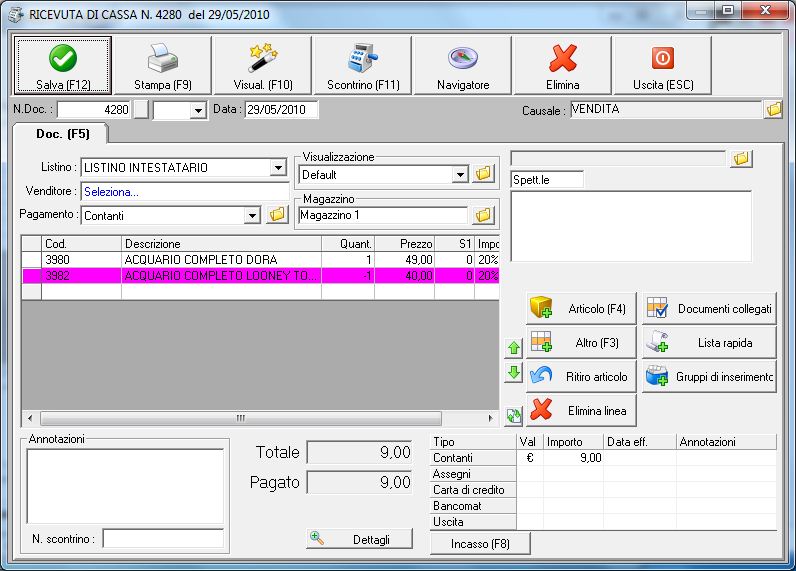Open Gruppi di inserimento
Viewport: 796px width, 571px height.
[x=709, y=377]
